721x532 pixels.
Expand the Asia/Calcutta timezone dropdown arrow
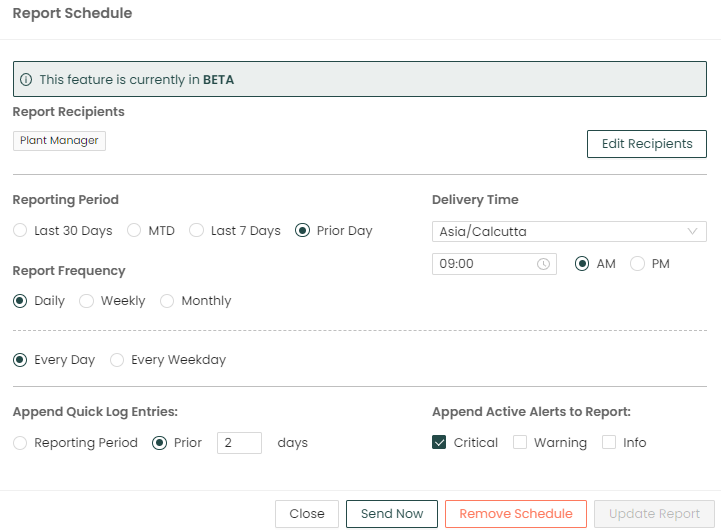coord(693,231)
